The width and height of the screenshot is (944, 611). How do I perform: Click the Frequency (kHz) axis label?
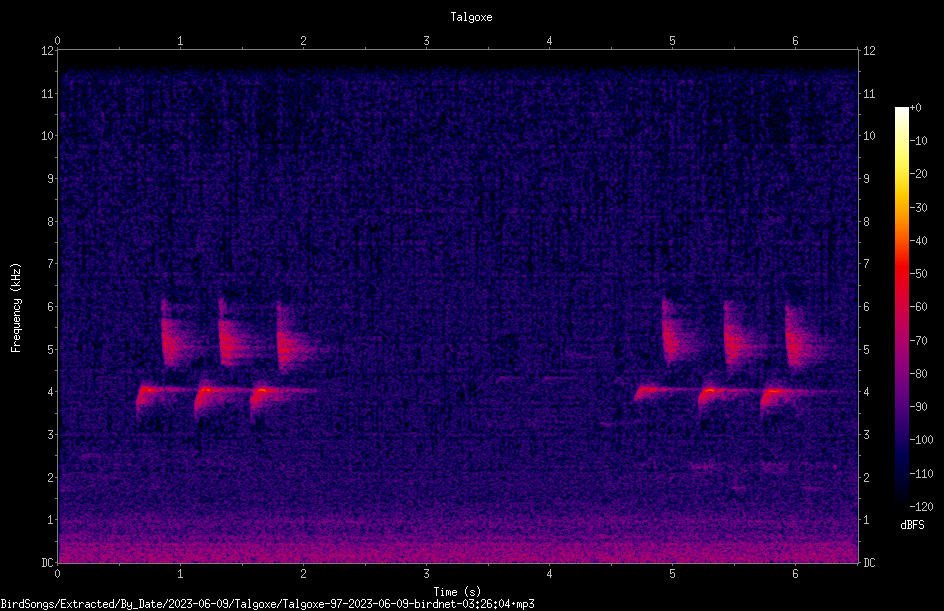[16, 308]
